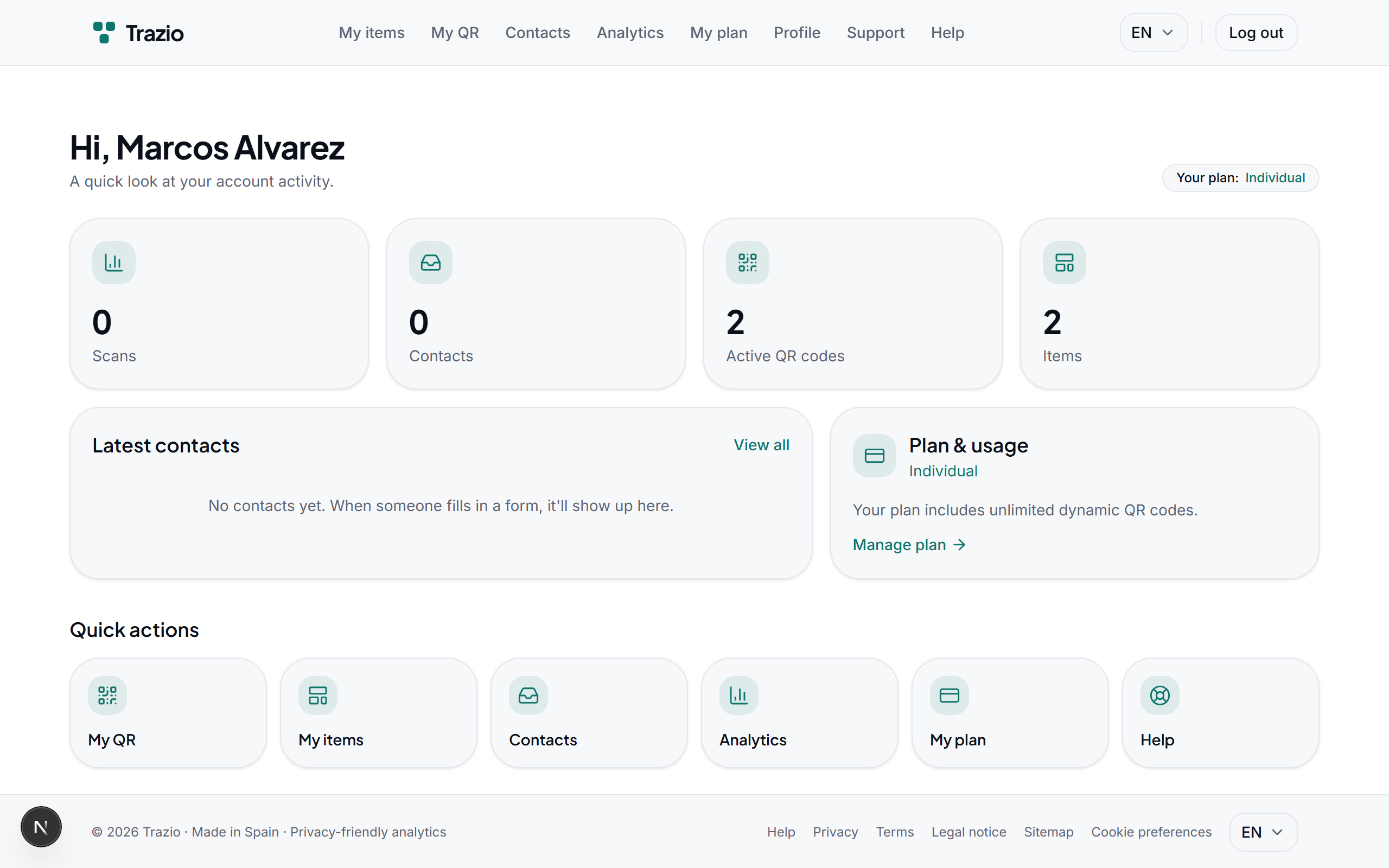This screenshot has width=1389, height=868.
Task: Click the No contacts yet message
Action: point(441,506)
